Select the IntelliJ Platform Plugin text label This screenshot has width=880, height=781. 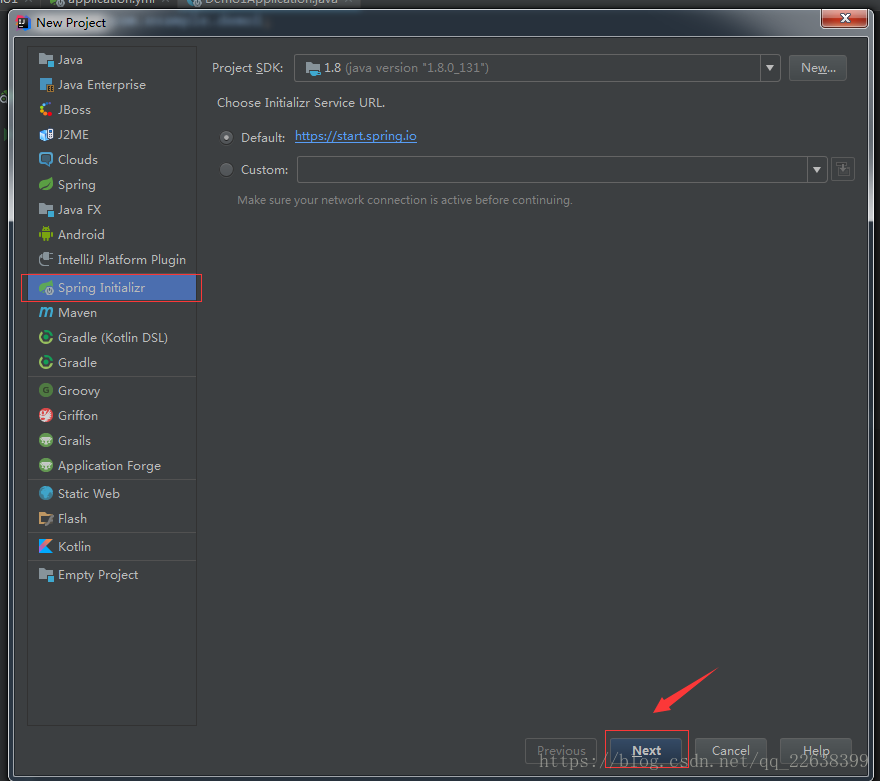click(x=122, y=260)
